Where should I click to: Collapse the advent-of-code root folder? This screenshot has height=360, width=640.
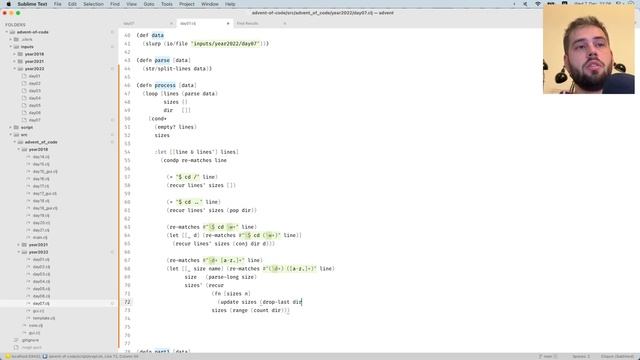pyautogui.click(x=7, y=32)
